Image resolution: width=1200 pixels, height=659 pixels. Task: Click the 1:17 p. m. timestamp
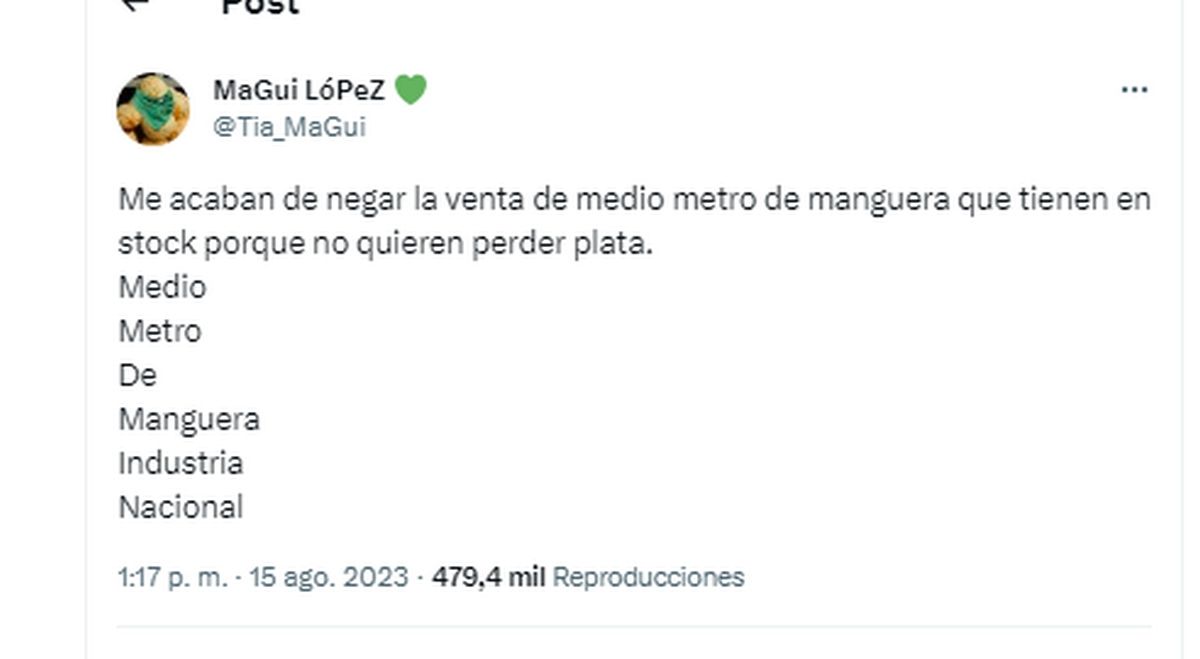[173, 577]
